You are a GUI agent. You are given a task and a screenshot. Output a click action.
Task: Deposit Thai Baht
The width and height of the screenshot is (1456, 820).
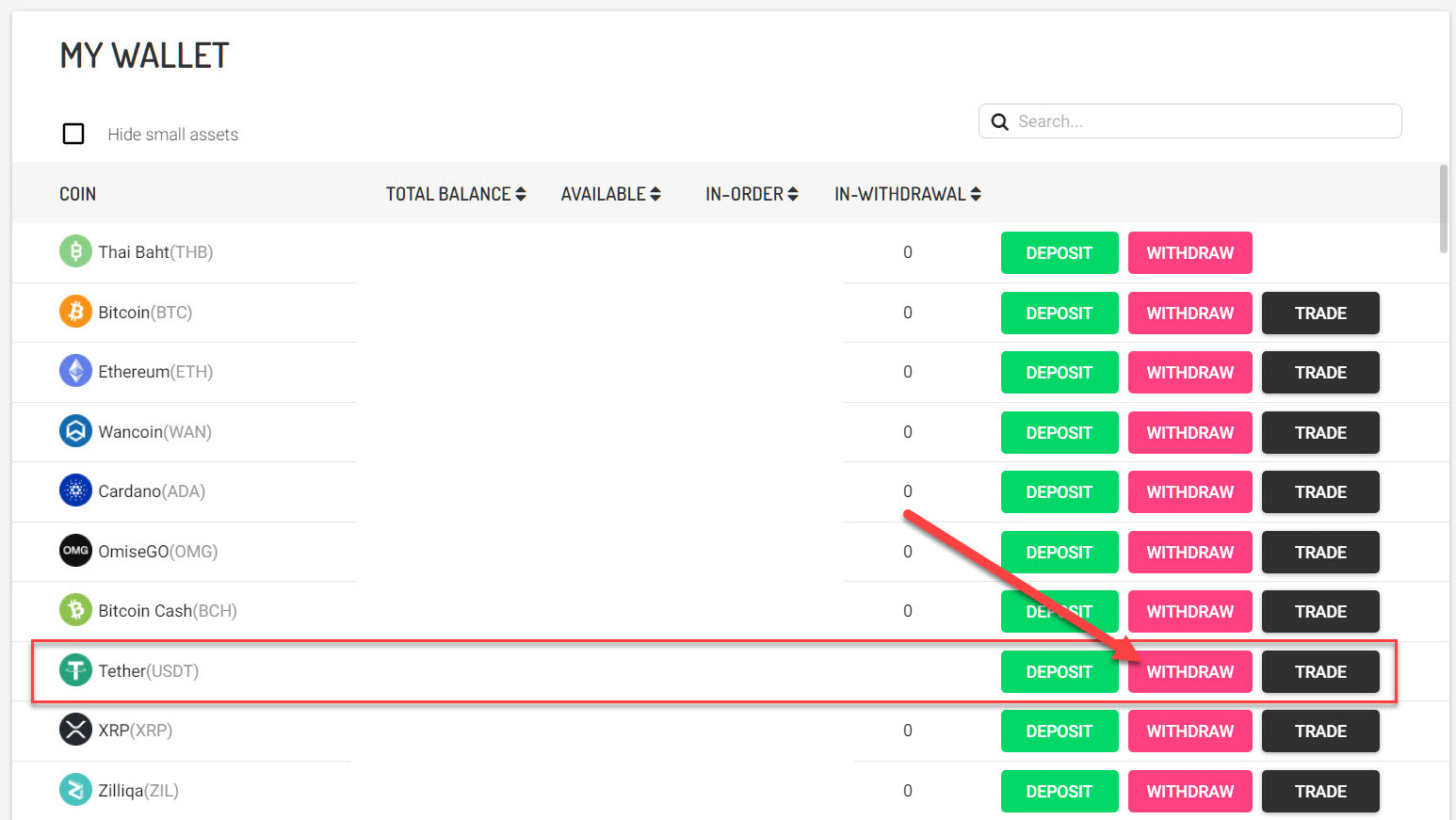click(x=1060, y=252)
